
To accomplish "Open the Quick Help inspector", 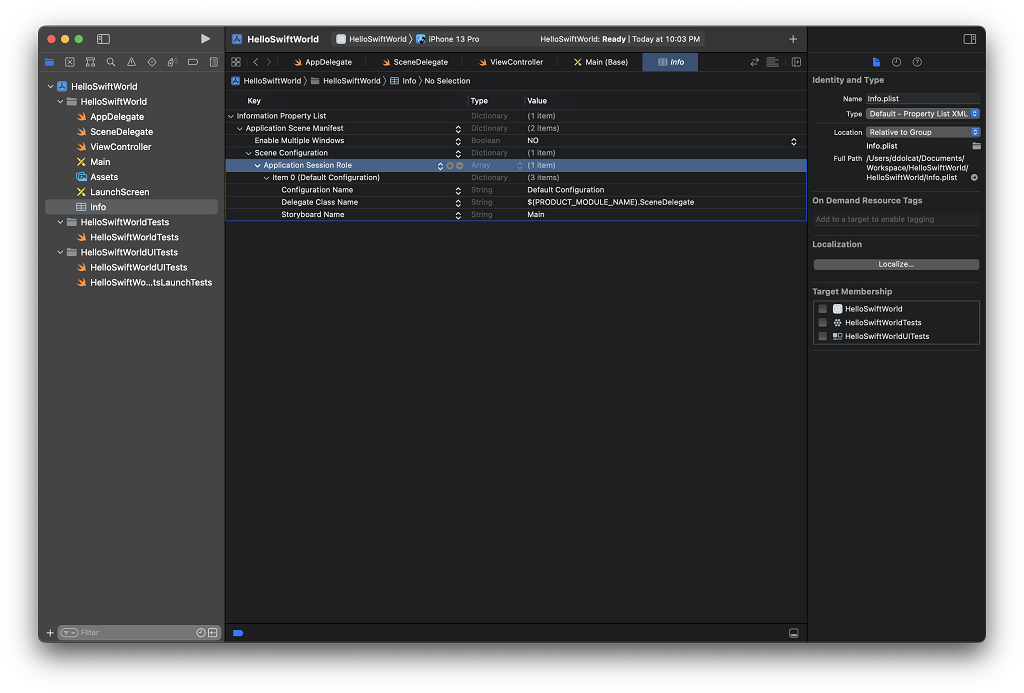I will click(917, 62).
